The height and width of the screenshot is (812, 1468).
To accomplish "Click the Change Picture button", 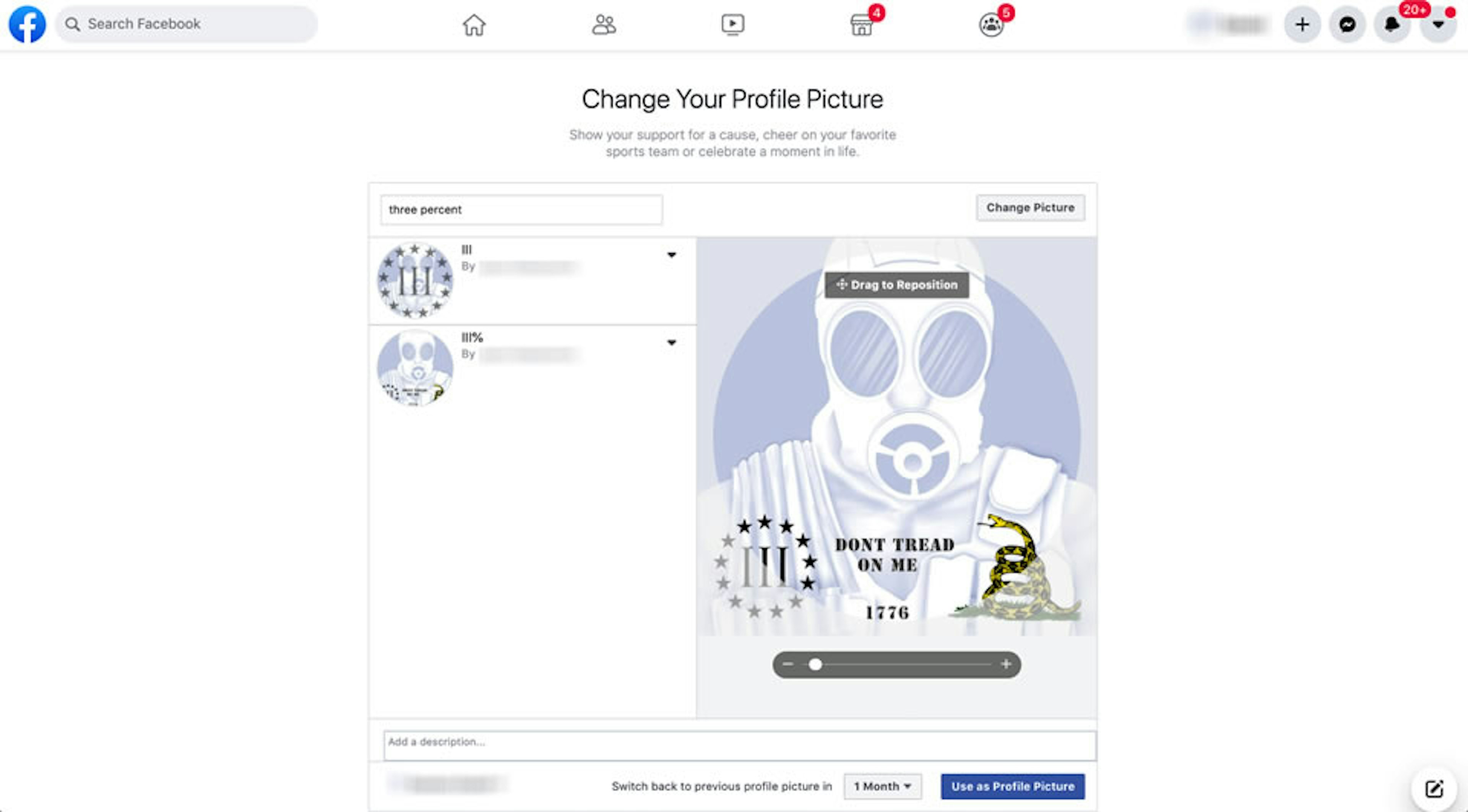I will click(1030, 208).
